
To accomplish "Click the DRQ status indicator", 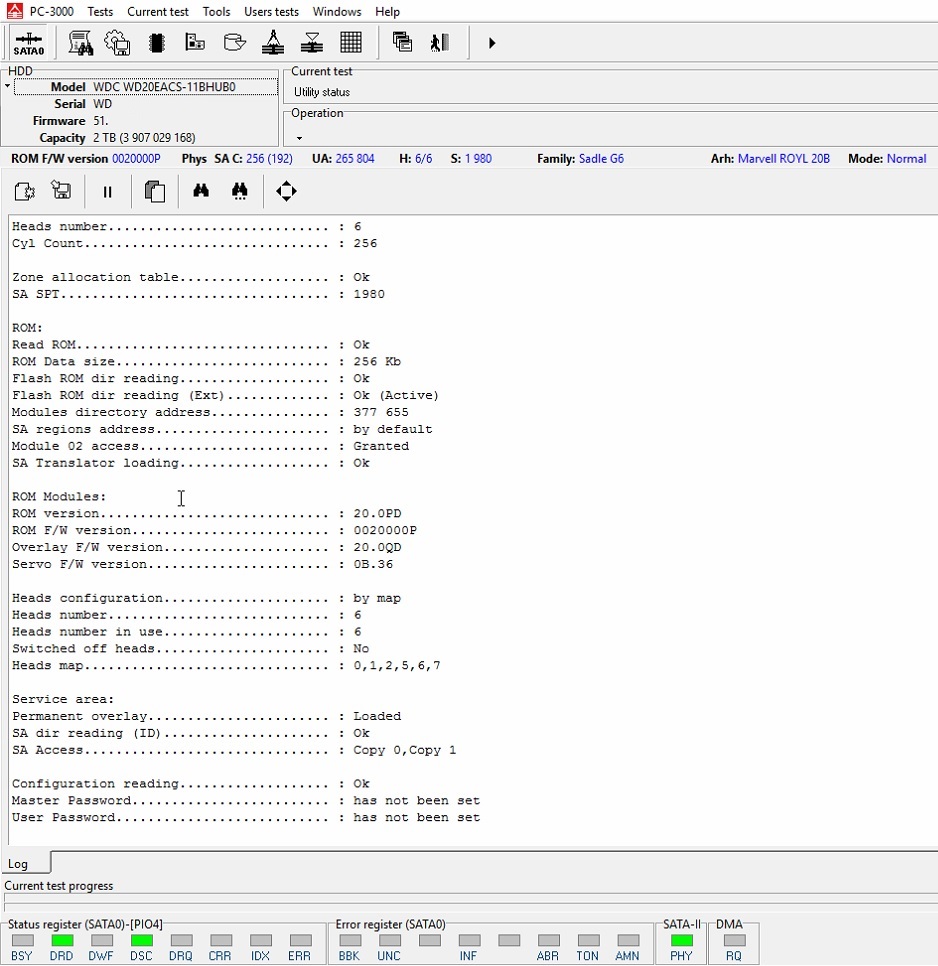I will (x=181, y=940).
